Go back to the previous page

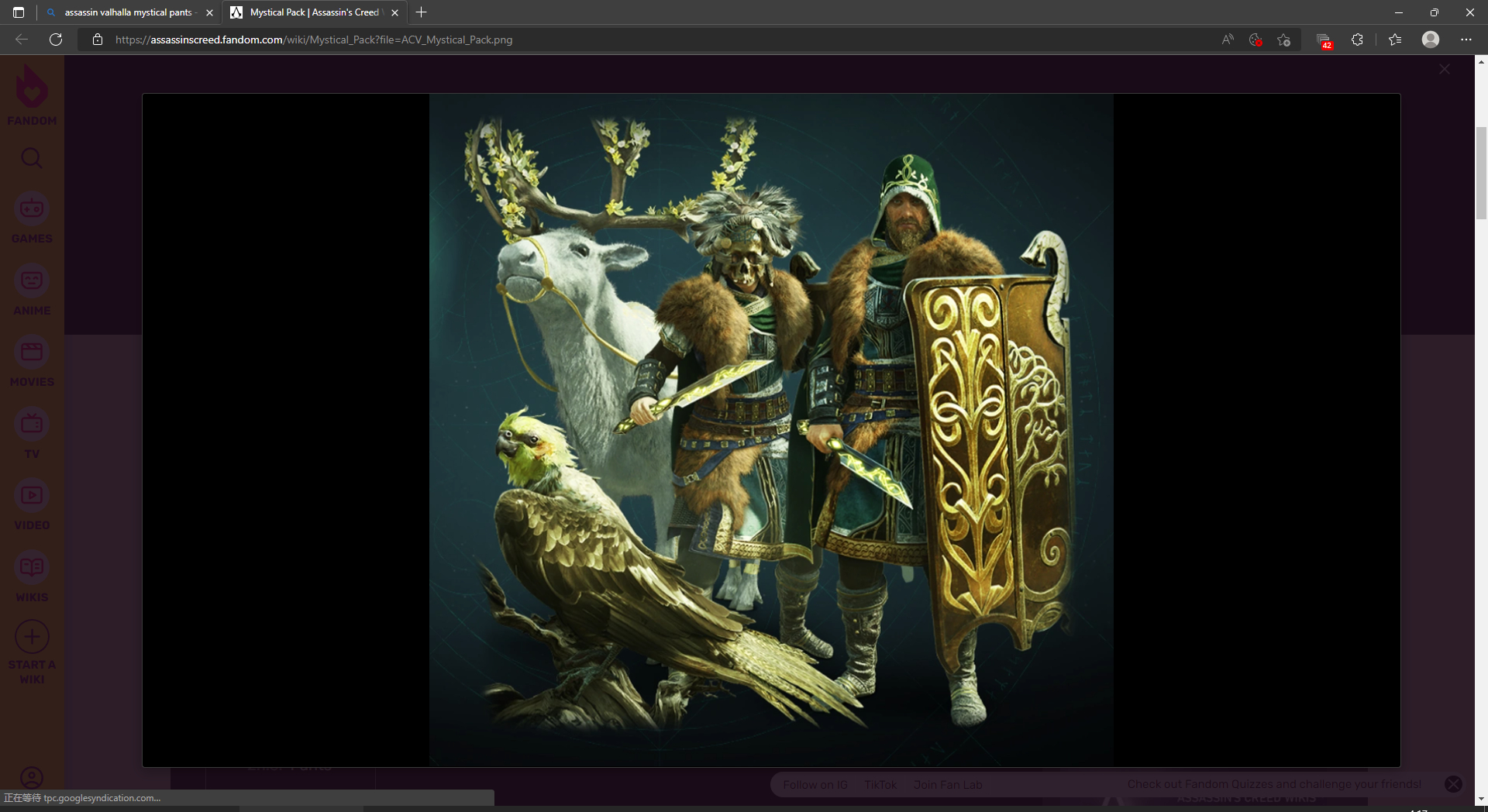(x=22, y=40)
